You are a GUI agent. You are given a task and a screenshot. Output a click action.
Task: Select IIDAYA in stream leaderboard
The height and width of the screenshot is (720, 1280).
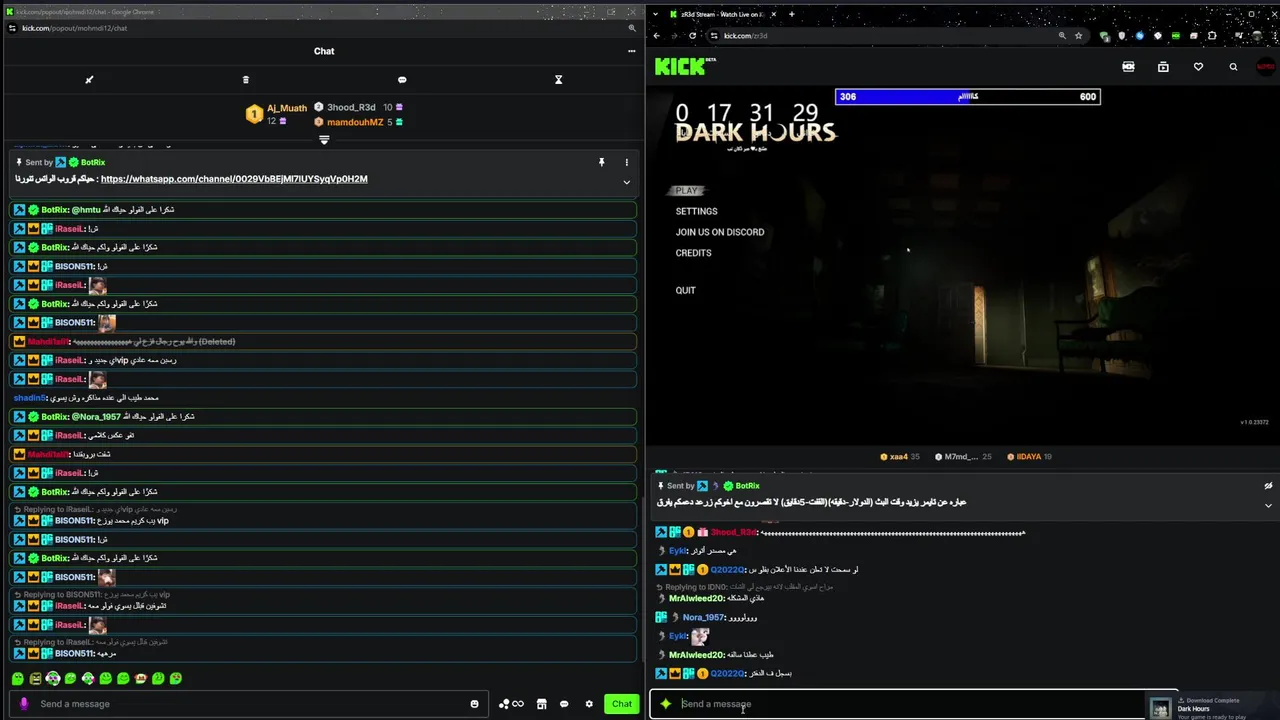[x=1029, y=457]
